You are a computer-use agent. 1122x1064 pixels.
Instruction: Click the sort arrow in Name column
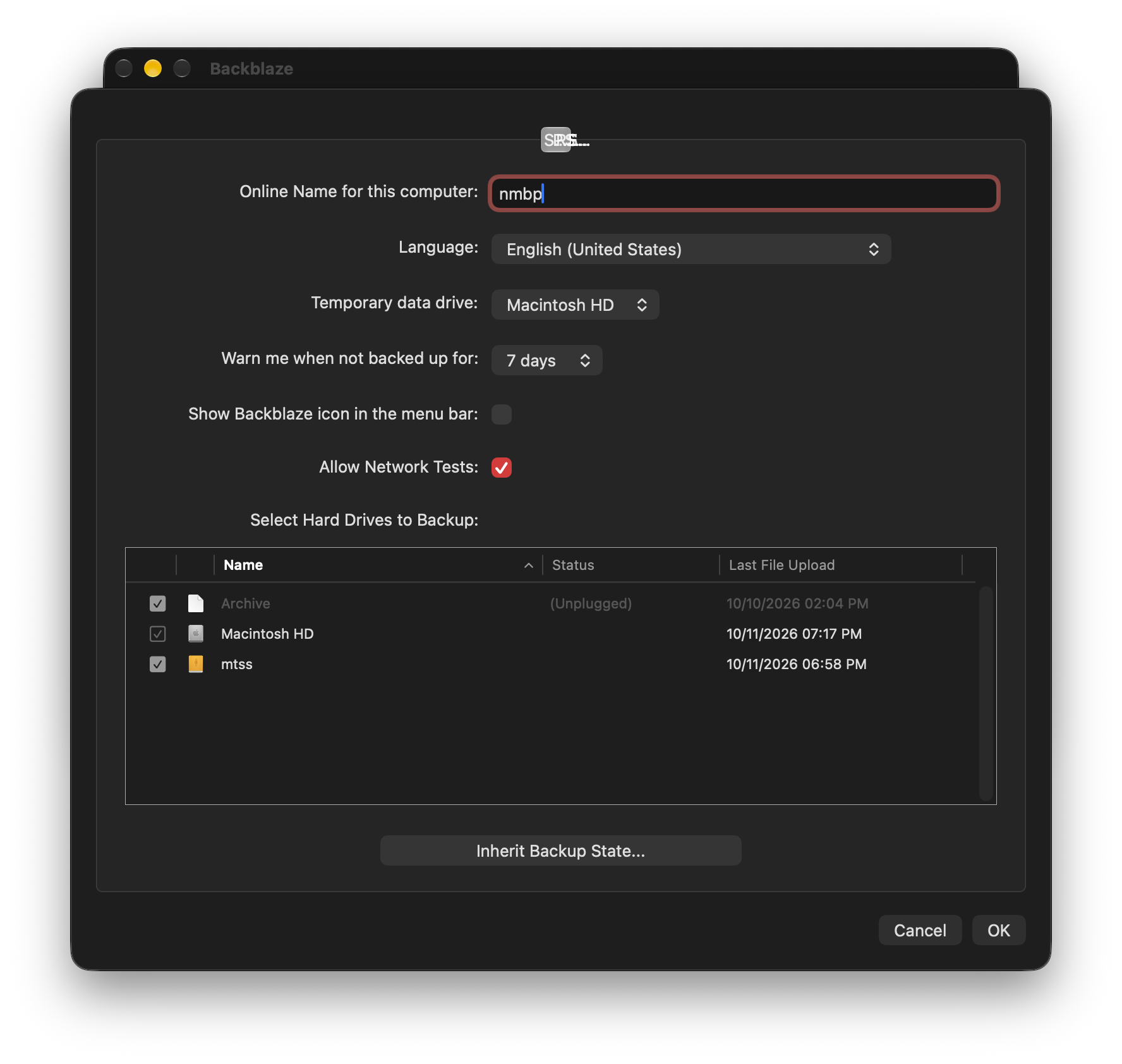pyautogui.click(x=529, y=565)
